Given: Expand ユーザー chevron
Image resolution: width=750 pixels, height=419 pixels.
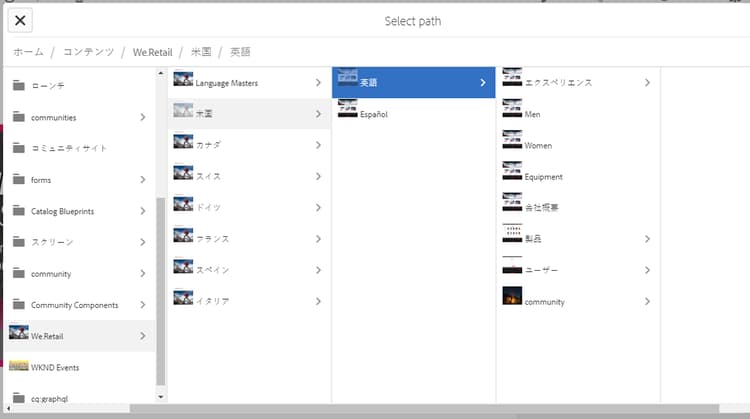Looking at the screenshot, I should 647,270.
